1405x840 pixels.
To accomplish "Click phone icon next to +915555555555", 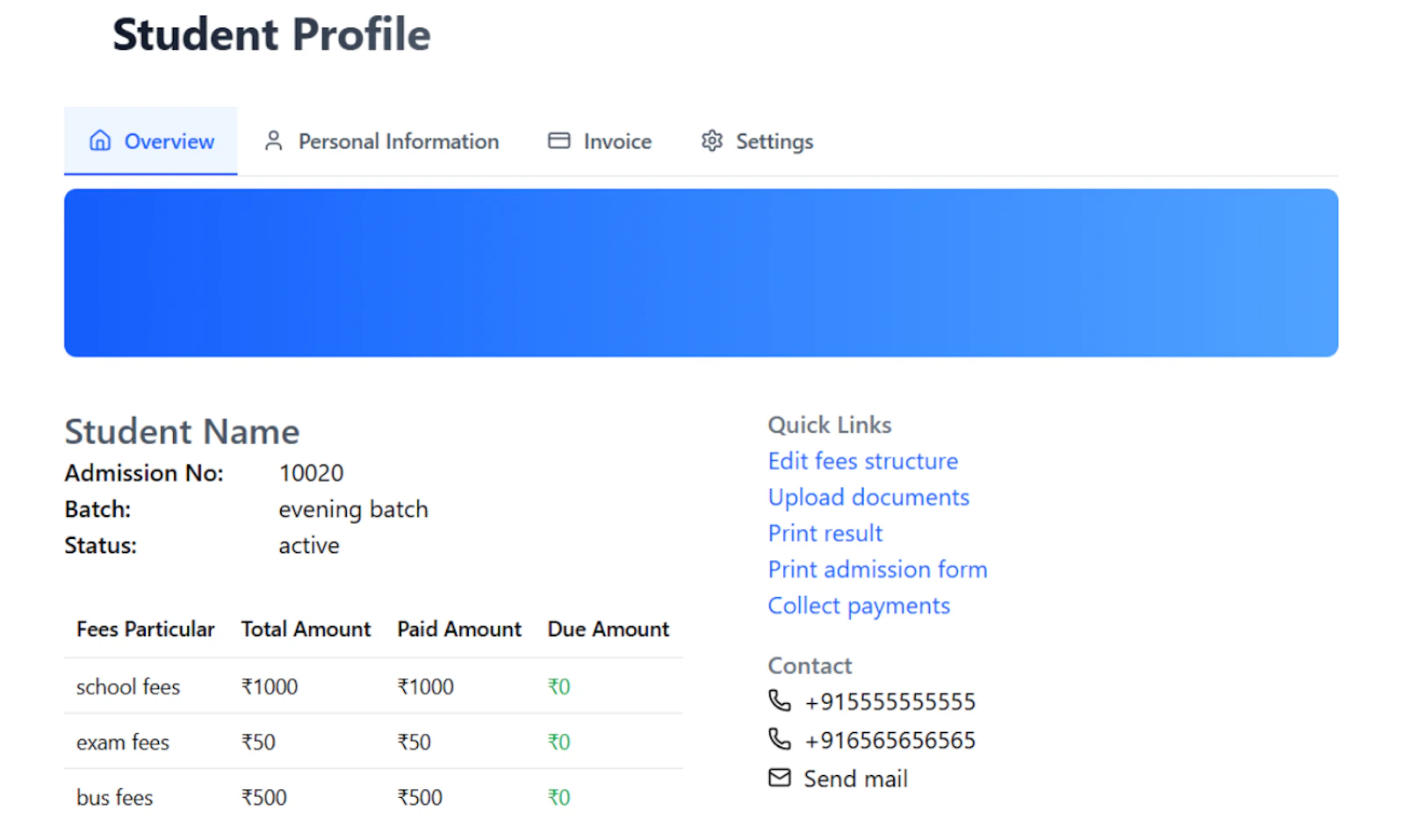I will point(779,700).
